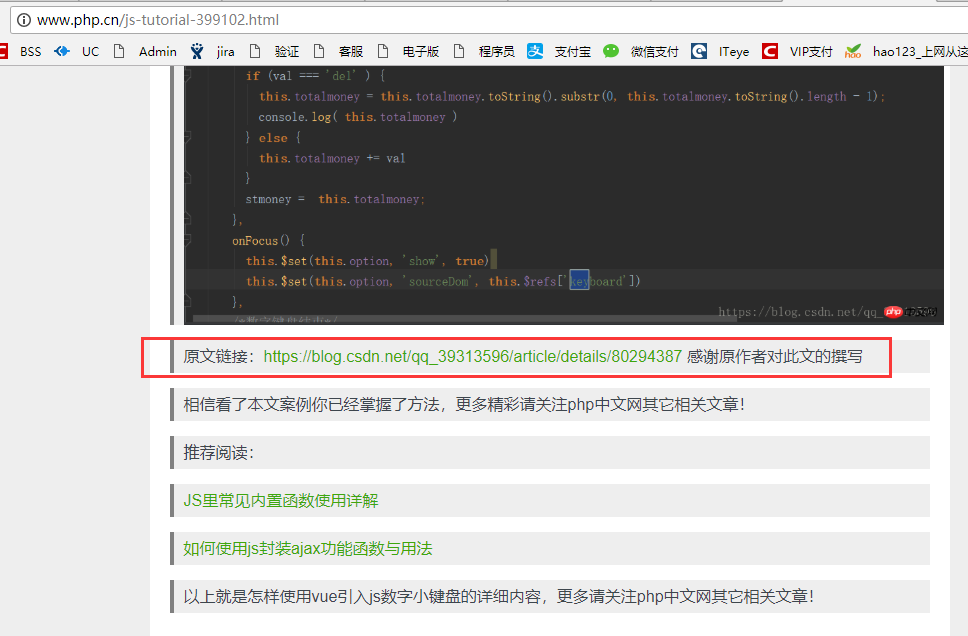Open the 程序员 bookmark
Image resolution: width=968 pixels, height=636 pixels.
tap(496, 52)
